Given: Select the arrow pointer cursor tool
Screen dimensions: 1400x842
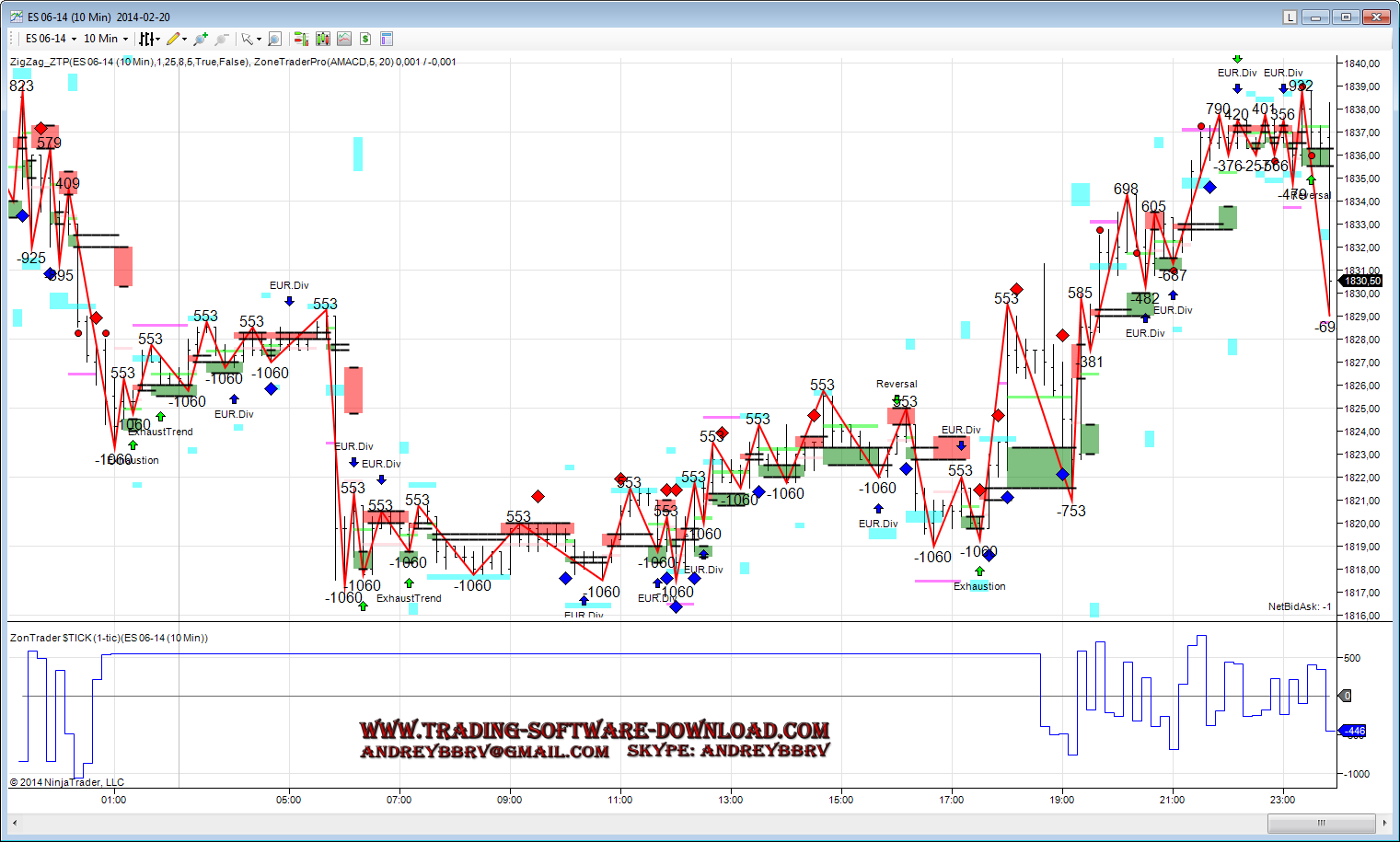Looking at the screenshot, I should [247, 39].
